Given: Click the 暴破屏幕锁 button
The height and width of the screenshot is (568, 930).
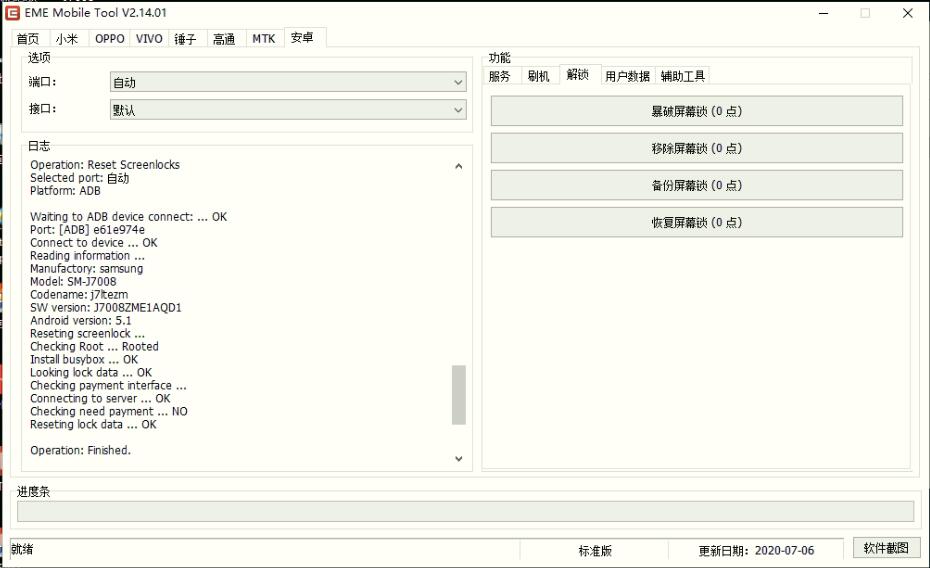Looking at the screenshot, I should (696, 112).
